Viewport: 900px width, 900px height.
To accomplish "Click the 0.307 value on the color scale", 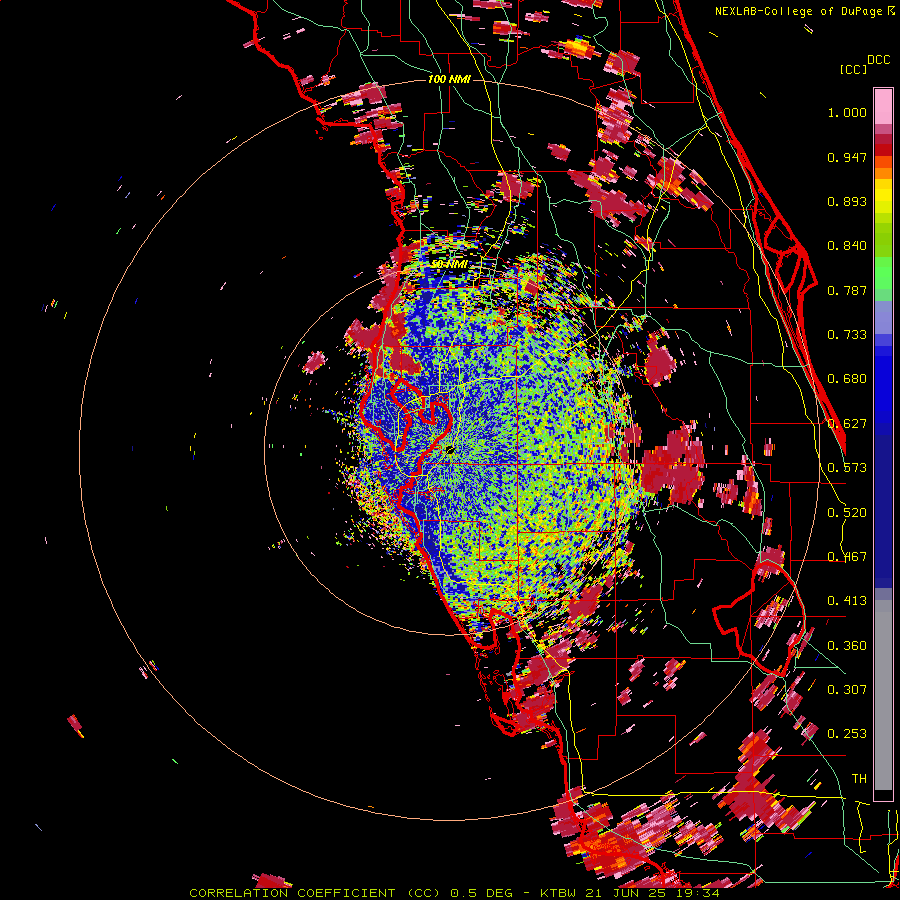I will (x=847, y=690).
